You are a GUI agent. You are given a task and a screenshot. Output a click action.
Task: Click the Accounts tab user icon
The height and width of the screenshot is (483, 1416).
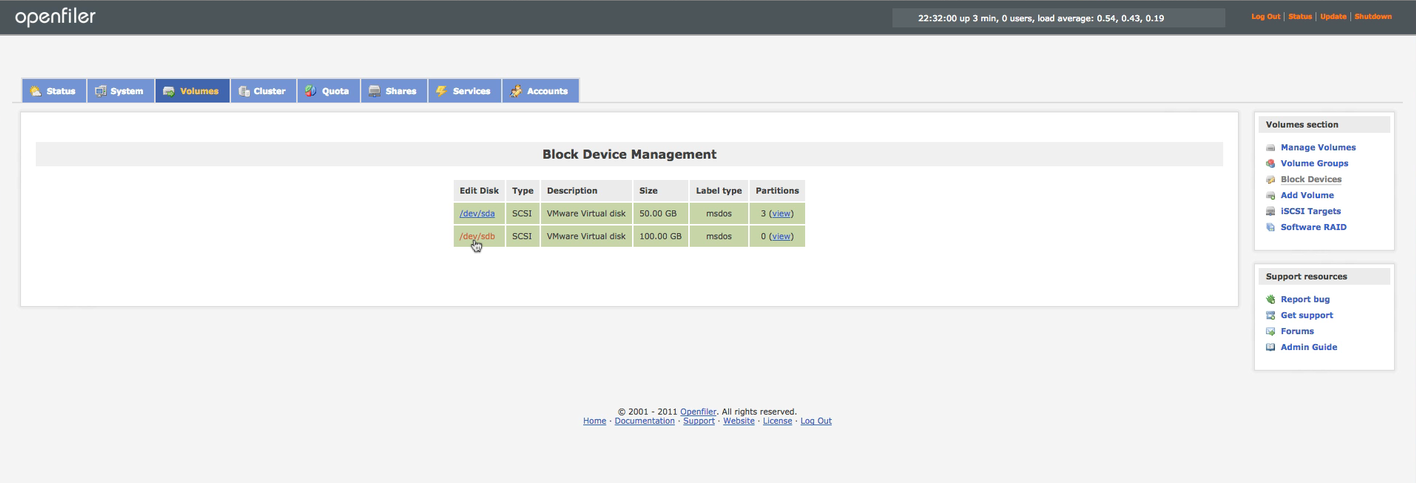pyautogui.click(x=516, y=91)
